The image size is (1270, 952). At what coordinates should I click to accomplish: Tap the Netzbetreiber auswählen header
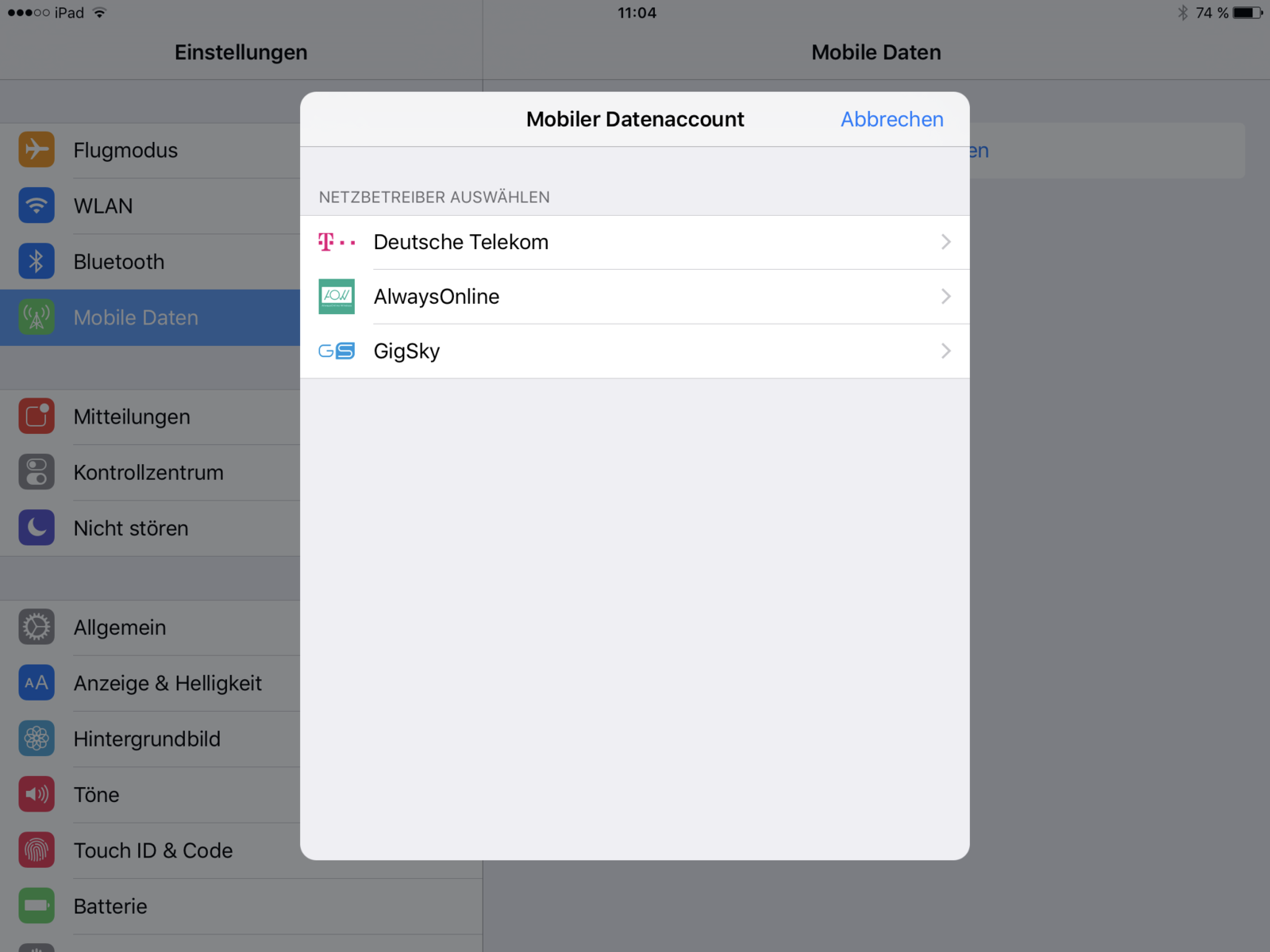tap(434, 197)
